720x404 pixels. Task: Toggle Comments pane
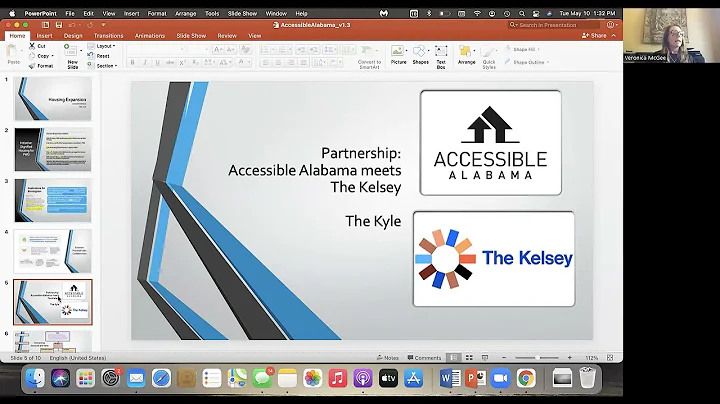(424, 358)
